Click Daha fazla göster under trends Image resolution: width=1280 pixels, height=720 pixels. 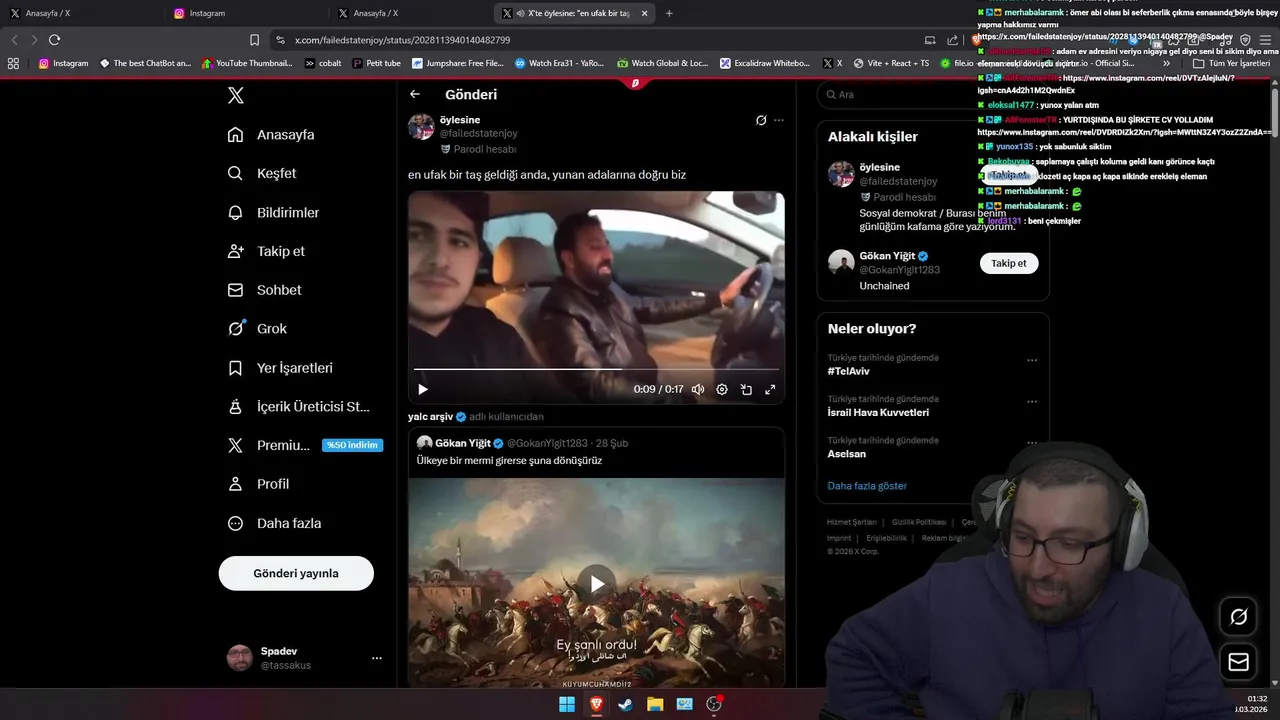coord(867,486)
